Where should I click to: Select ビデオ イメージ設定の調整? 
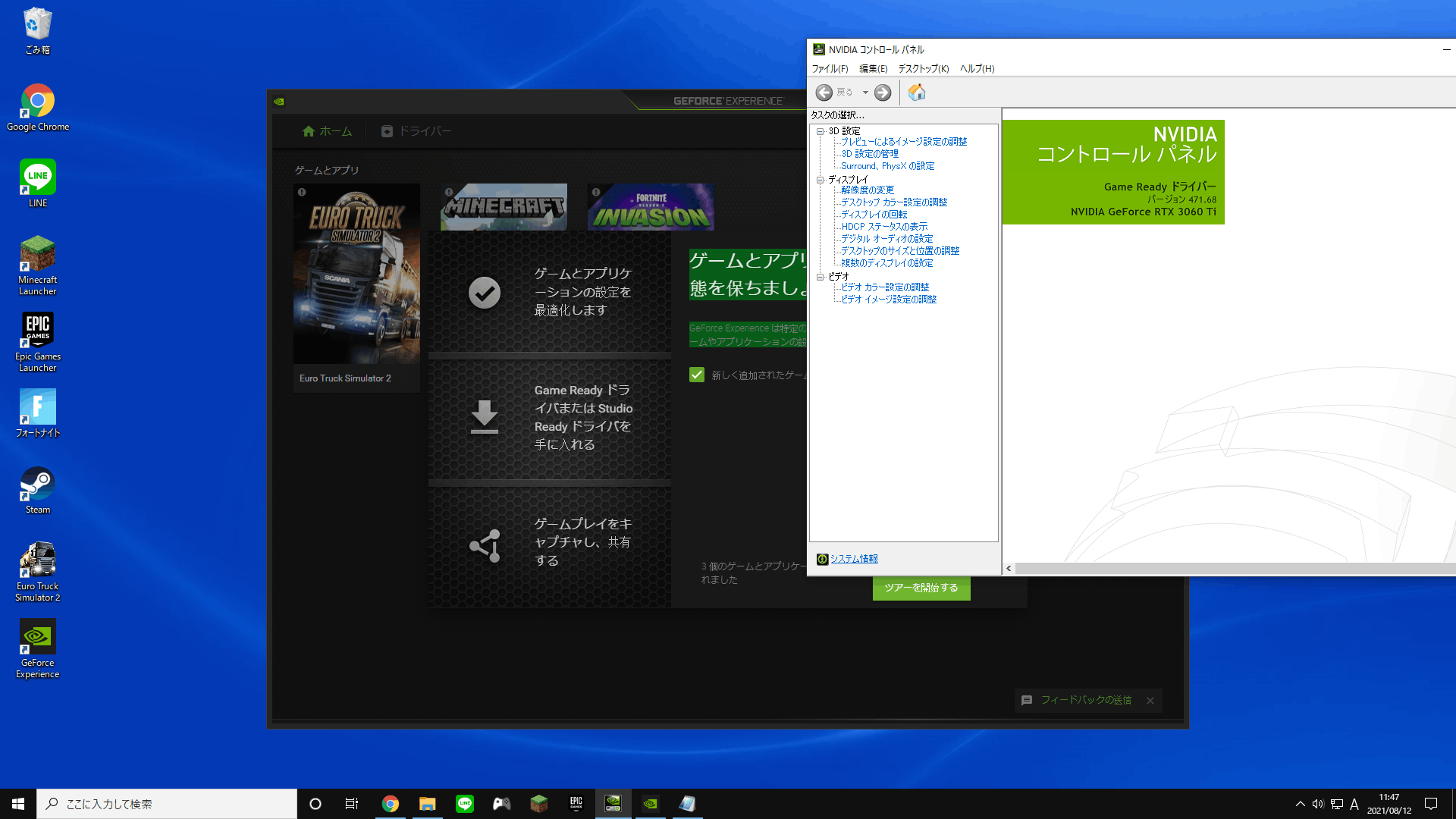pyautogui.click(x=889, y=300)
